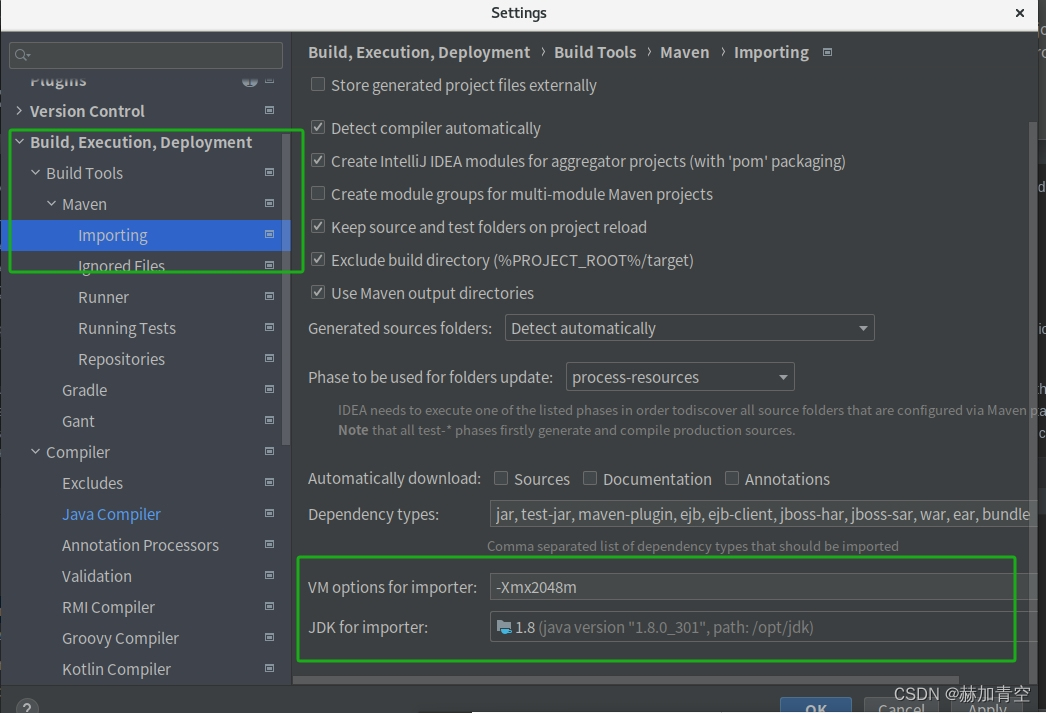This screenshot has width=1046, height=713.
Task: Click the search magnifier icon in settings
Action: tap(22, 55)
